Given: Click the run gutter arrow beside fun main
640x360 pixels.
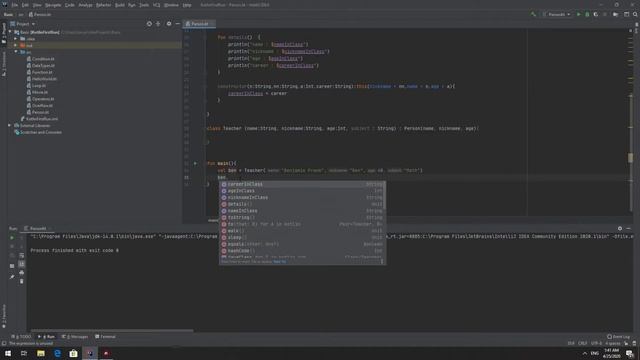Looking at the screenshot, I should tap(195, 163).
